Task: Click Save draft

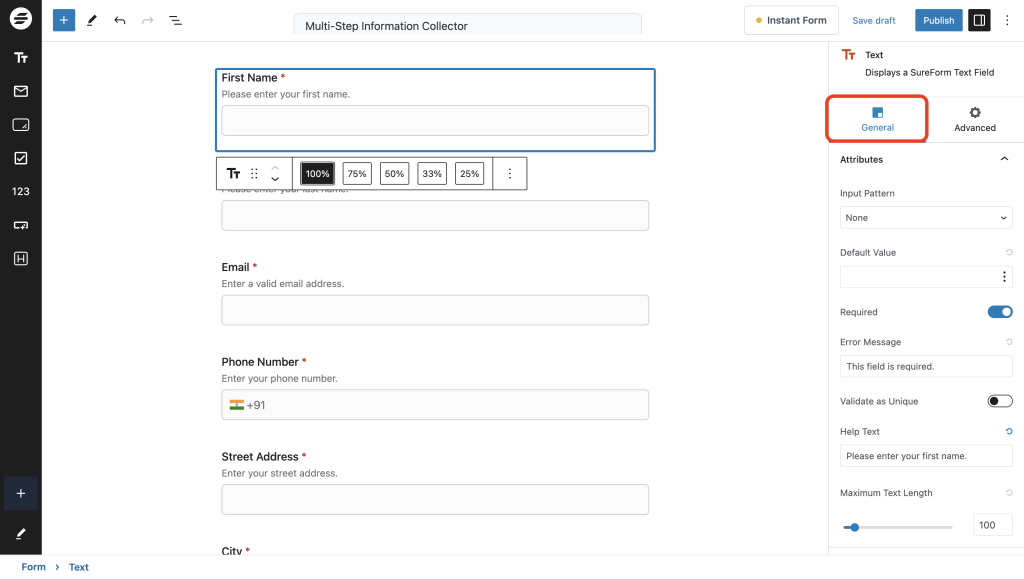Action: pyautogui.click(x=873, y=19)
